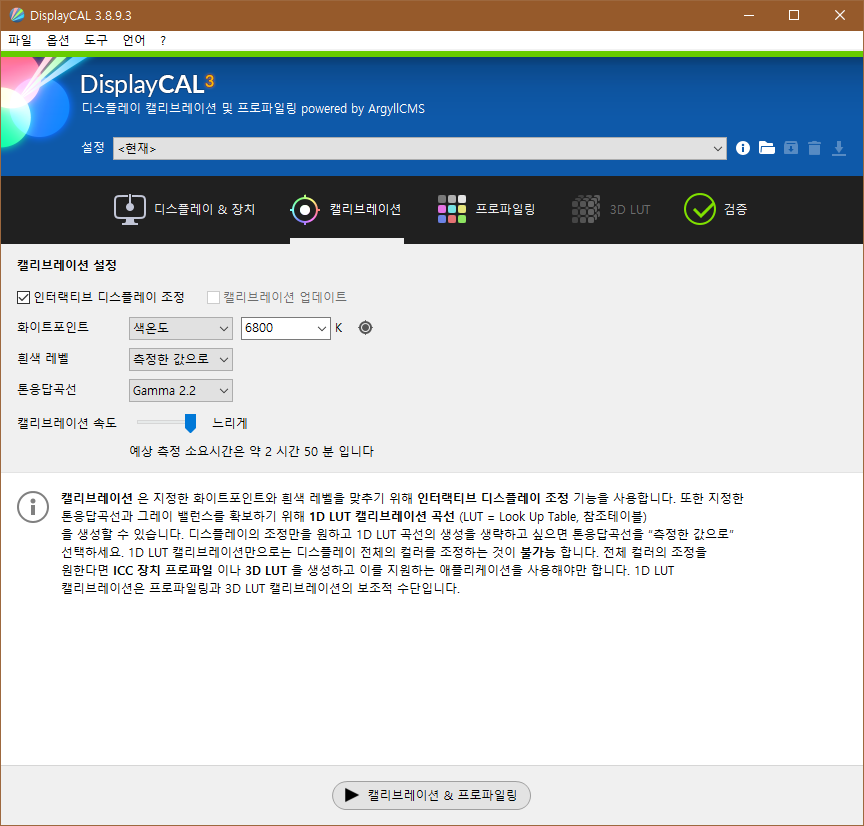Minimize the DisplayCAL window
The width and height of the screenshot is (864, 826).
tap(749, 15)
